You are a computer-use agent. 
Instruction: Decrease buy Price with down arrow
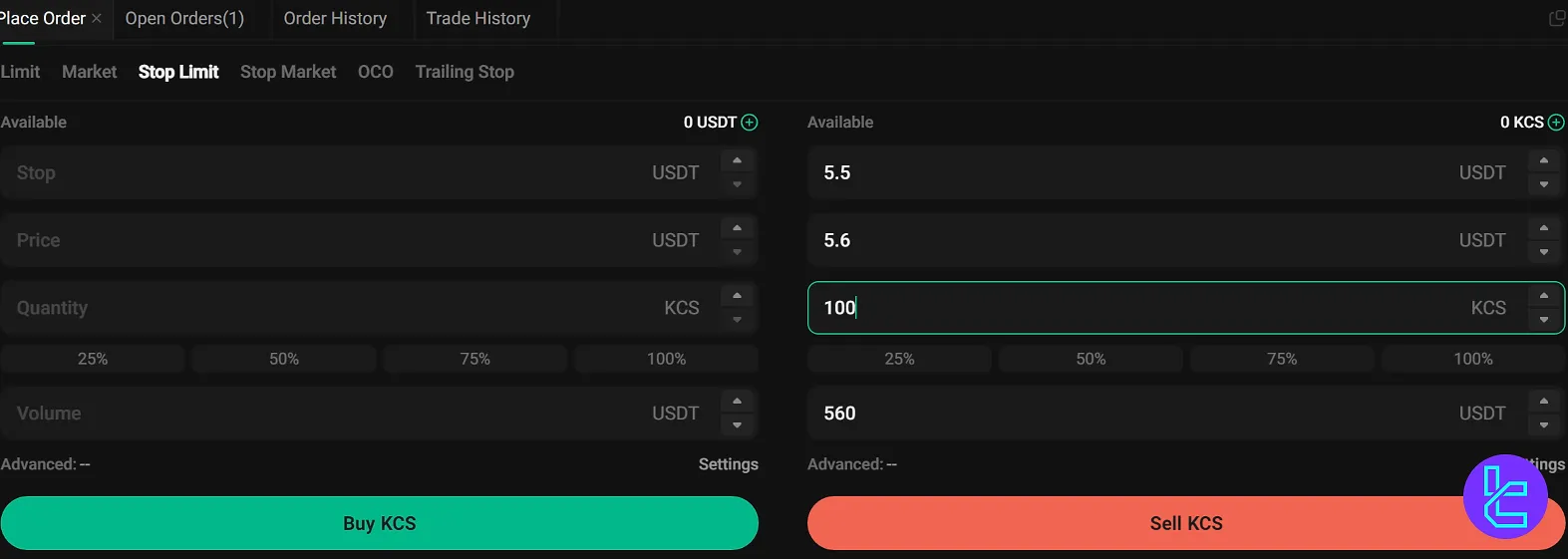tap(738, 252)
